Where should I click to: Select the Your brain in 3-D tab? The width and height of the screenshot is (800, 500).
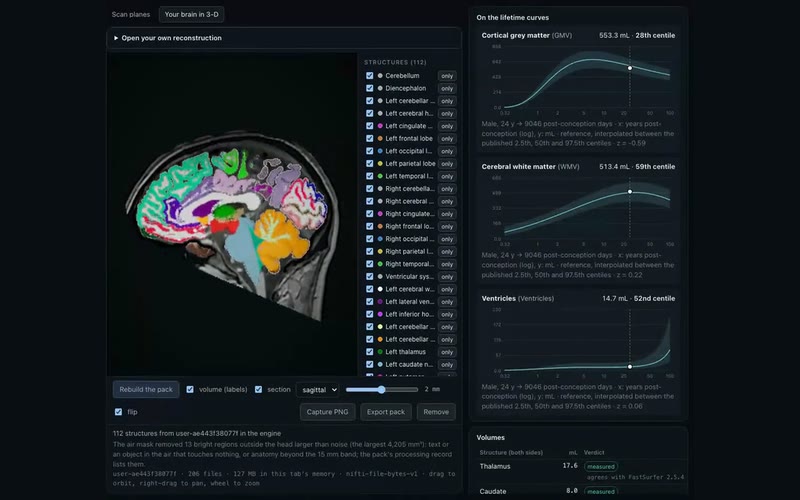[x=191, y=14]
